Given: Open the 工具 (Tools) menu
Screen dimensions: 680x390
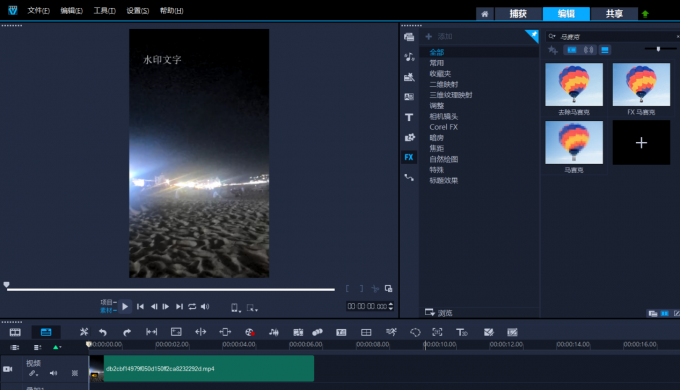Looking at the screenshot, I should [105, 10].
